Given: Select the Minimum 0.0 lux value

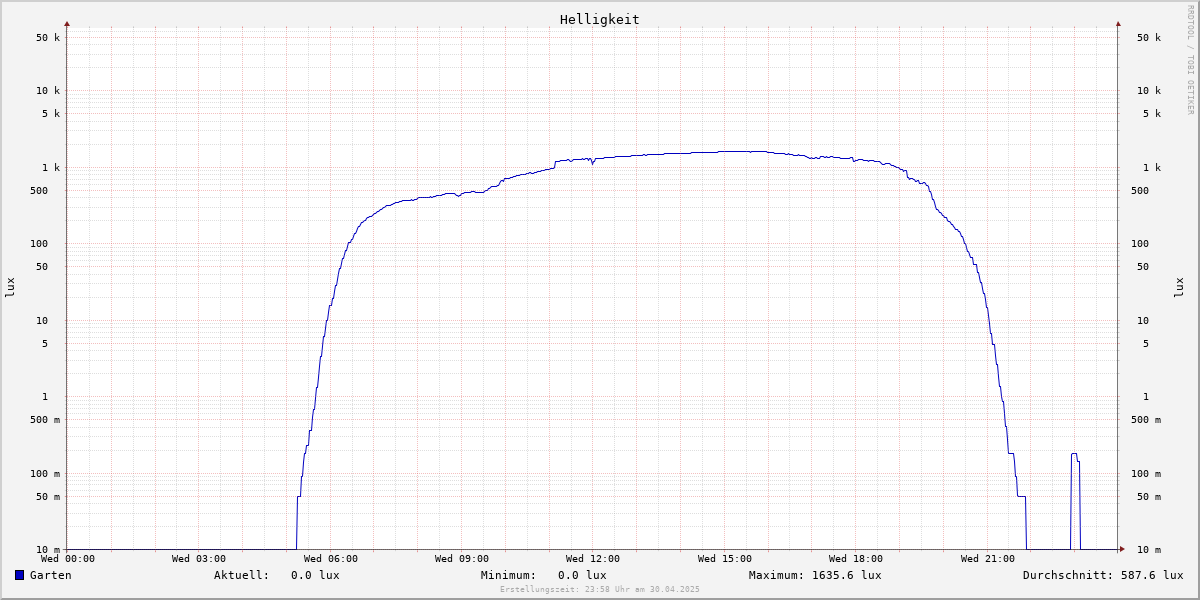Looking at the screenshot, I should [582, 575].
